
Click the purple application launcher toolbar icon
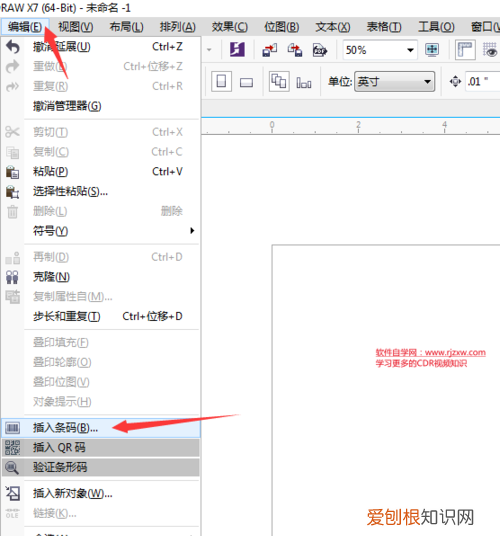[x=237, y=50]
